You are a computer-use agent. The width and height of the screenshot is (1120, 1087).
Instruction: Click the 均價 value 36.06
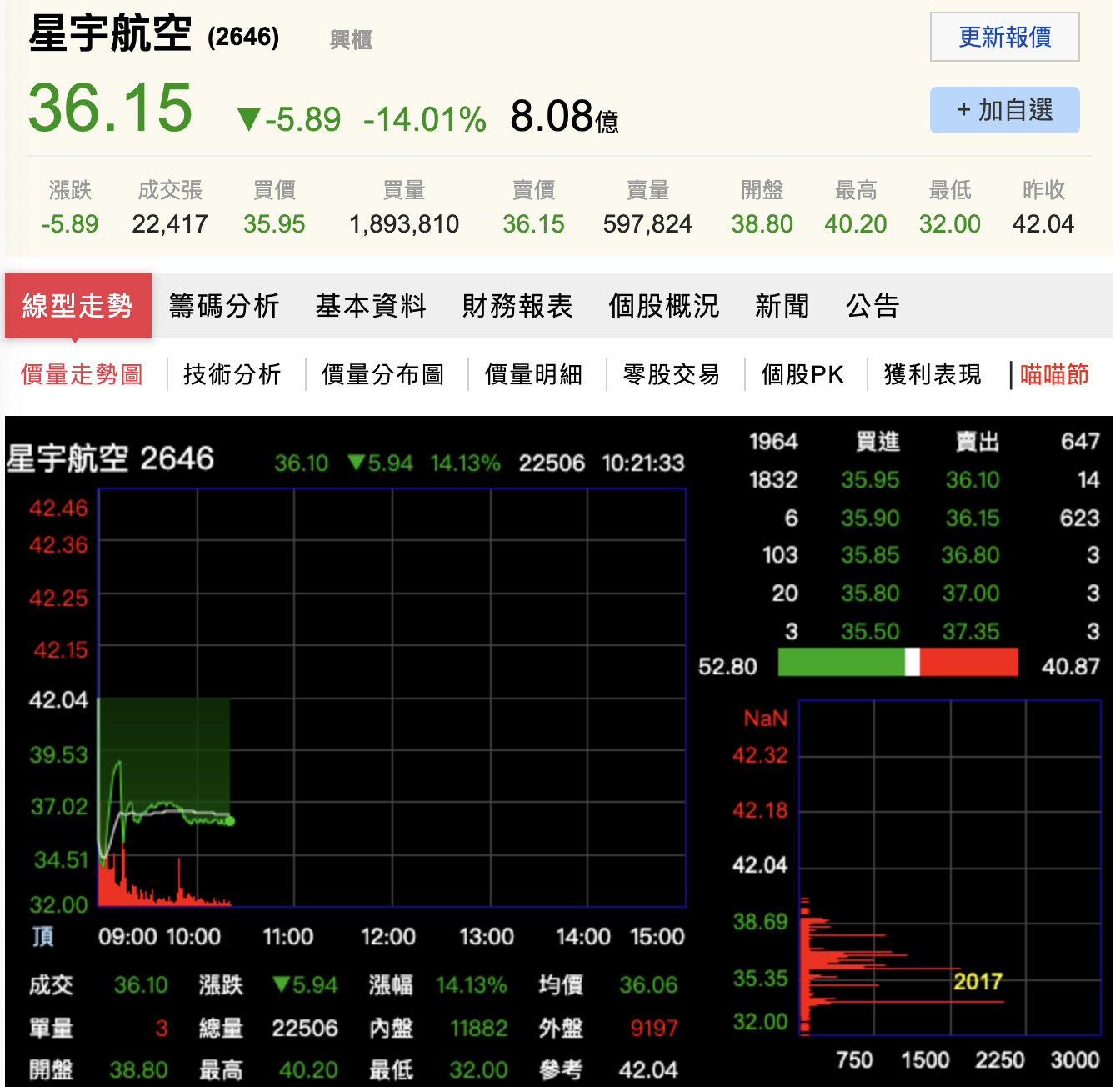click(x=648, y=985)
